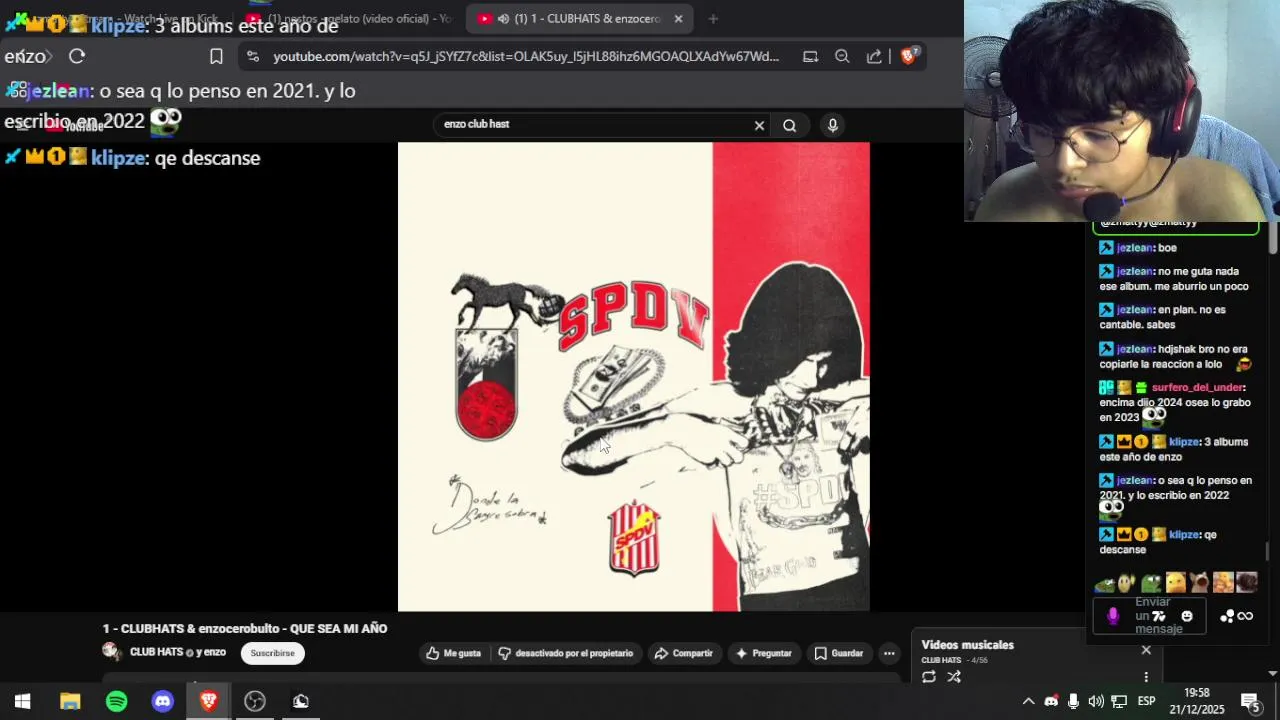Click the zoom magnifier icon in address bar
Screen dimensions: 1280x720
coord(842,57)
